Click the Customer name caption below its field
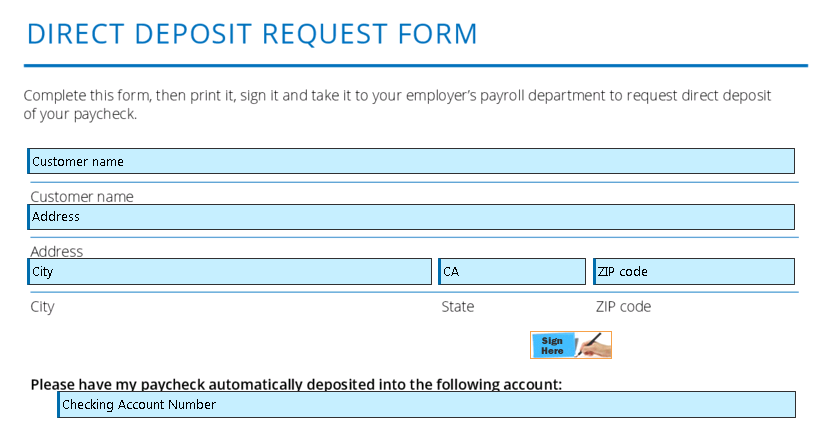 pyautogui.click(x=82, y=197)
